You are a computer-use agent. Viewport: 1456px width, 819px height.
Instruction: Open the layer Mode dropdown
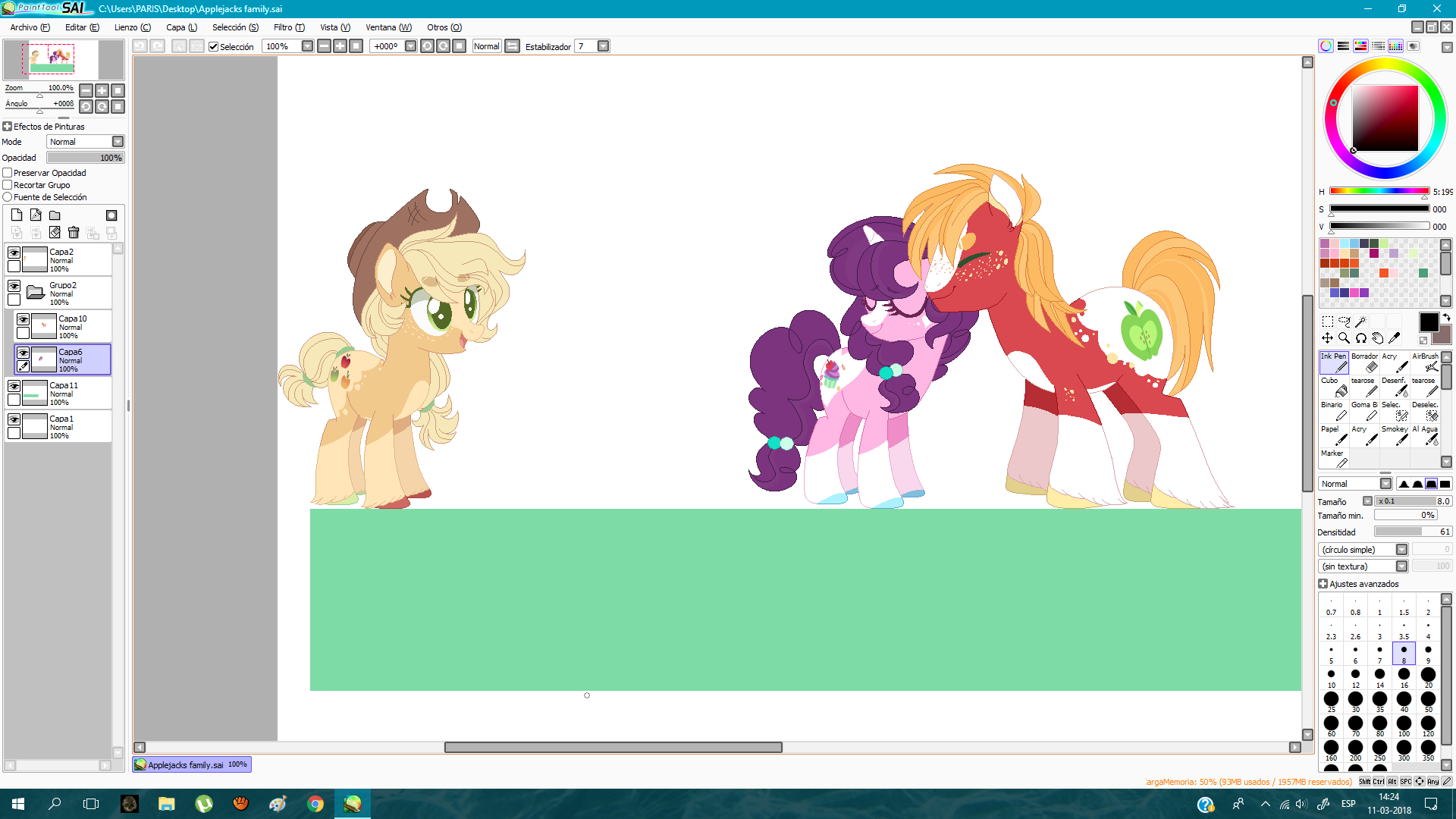pyautogui.click(x=118, y=142)
